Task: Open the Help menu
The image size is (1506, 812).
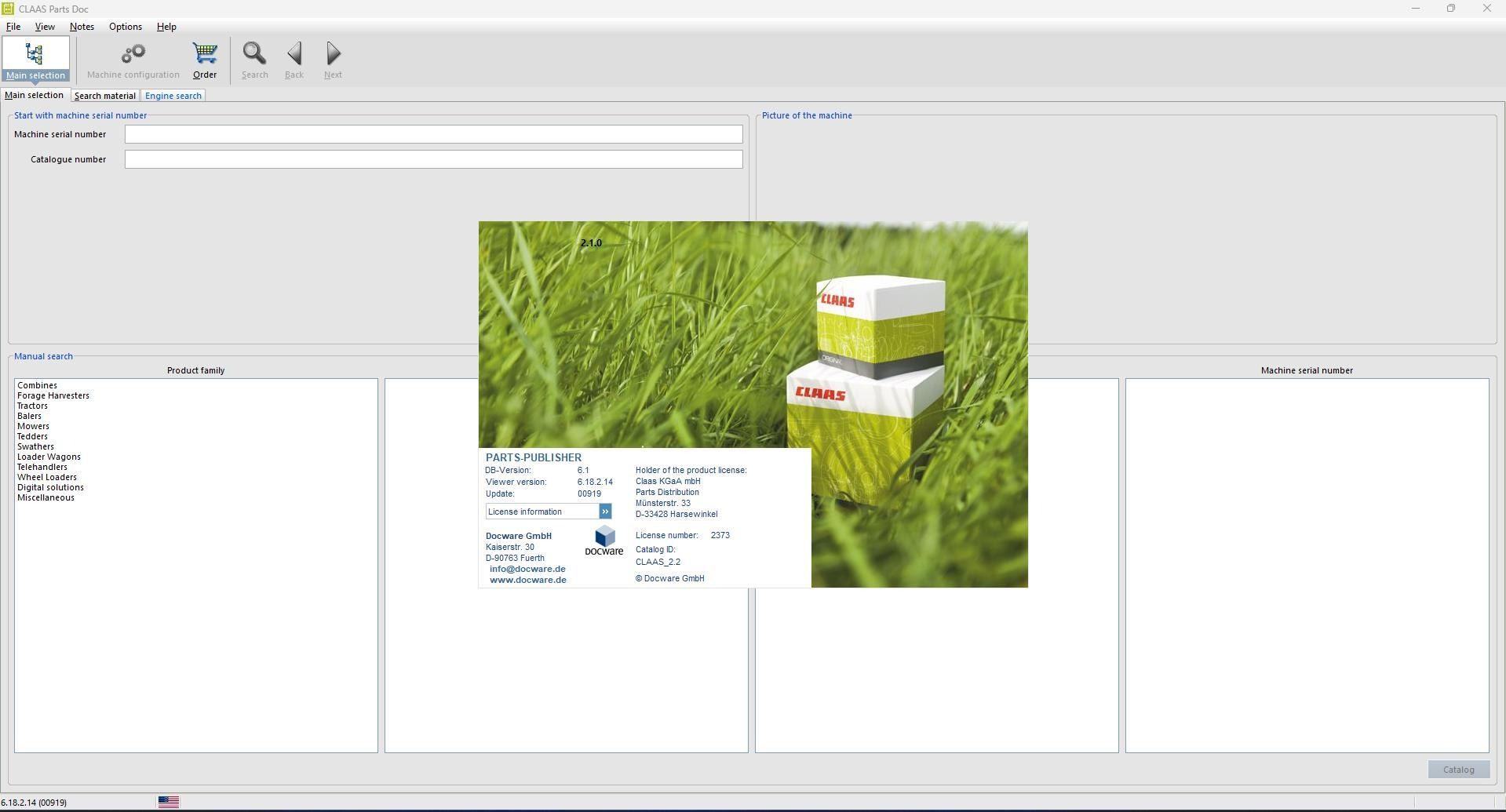Action: (166, 27)
